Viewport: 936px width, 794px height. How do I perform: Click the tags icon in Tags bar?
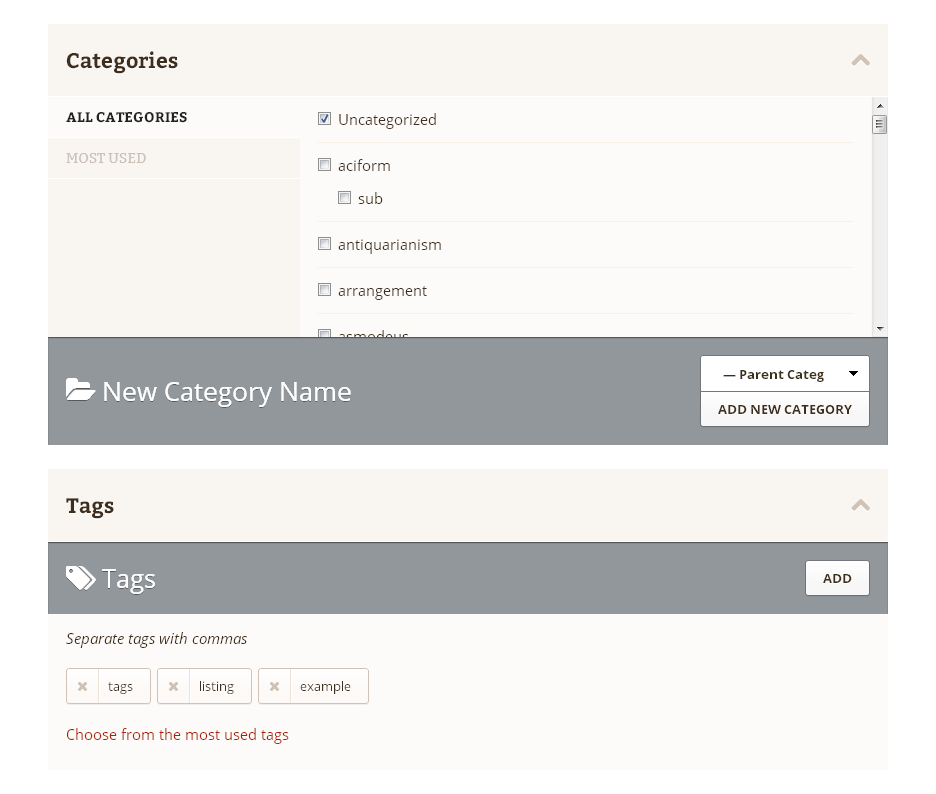click(x=80, y=578)
